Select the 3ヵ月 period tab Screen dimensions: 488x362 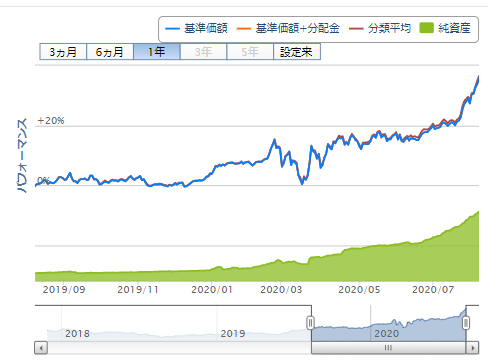(63, 52)
